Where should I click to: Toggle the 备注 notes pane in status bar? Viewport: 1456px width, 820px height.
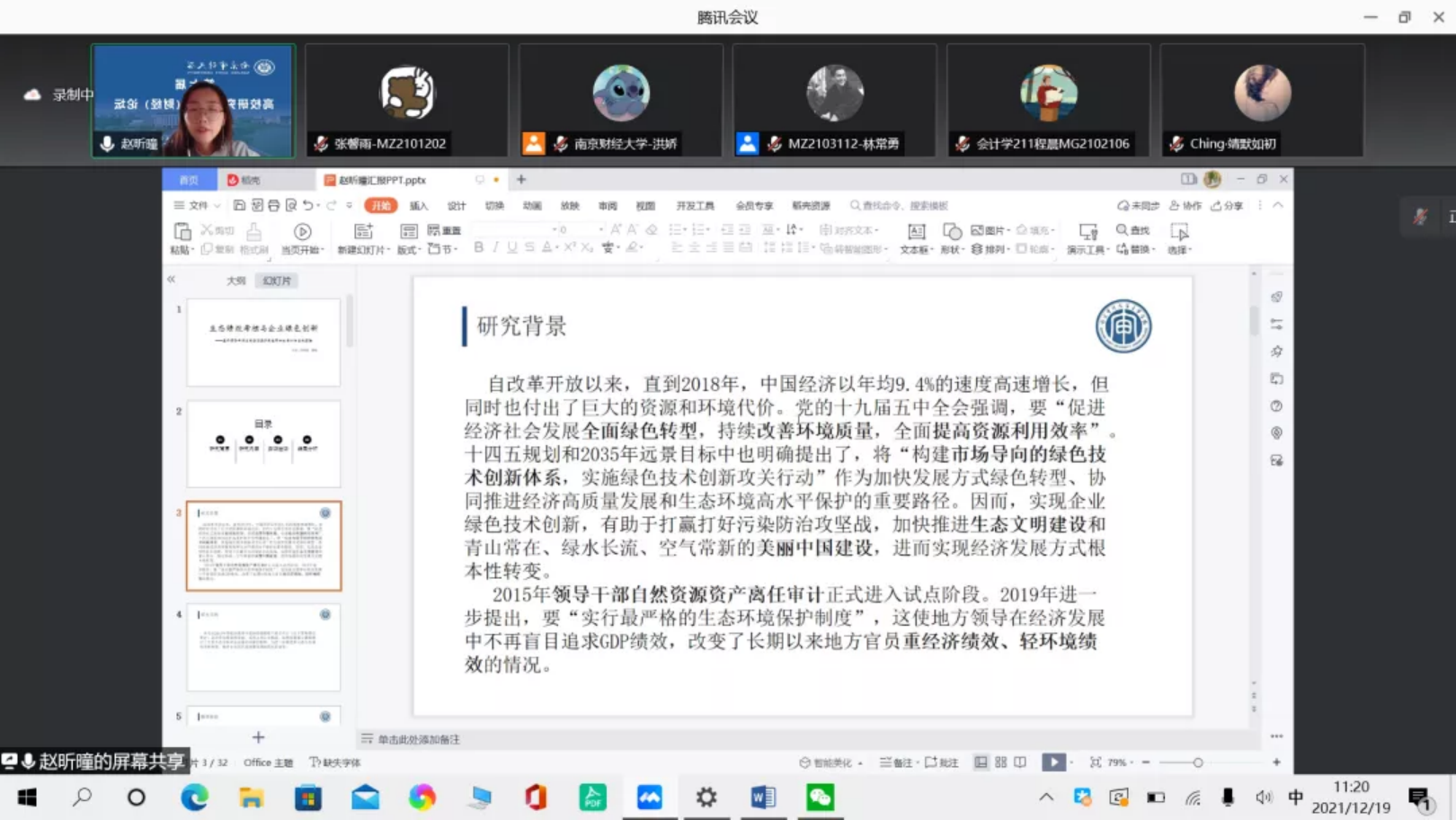(x=896, y=762)
